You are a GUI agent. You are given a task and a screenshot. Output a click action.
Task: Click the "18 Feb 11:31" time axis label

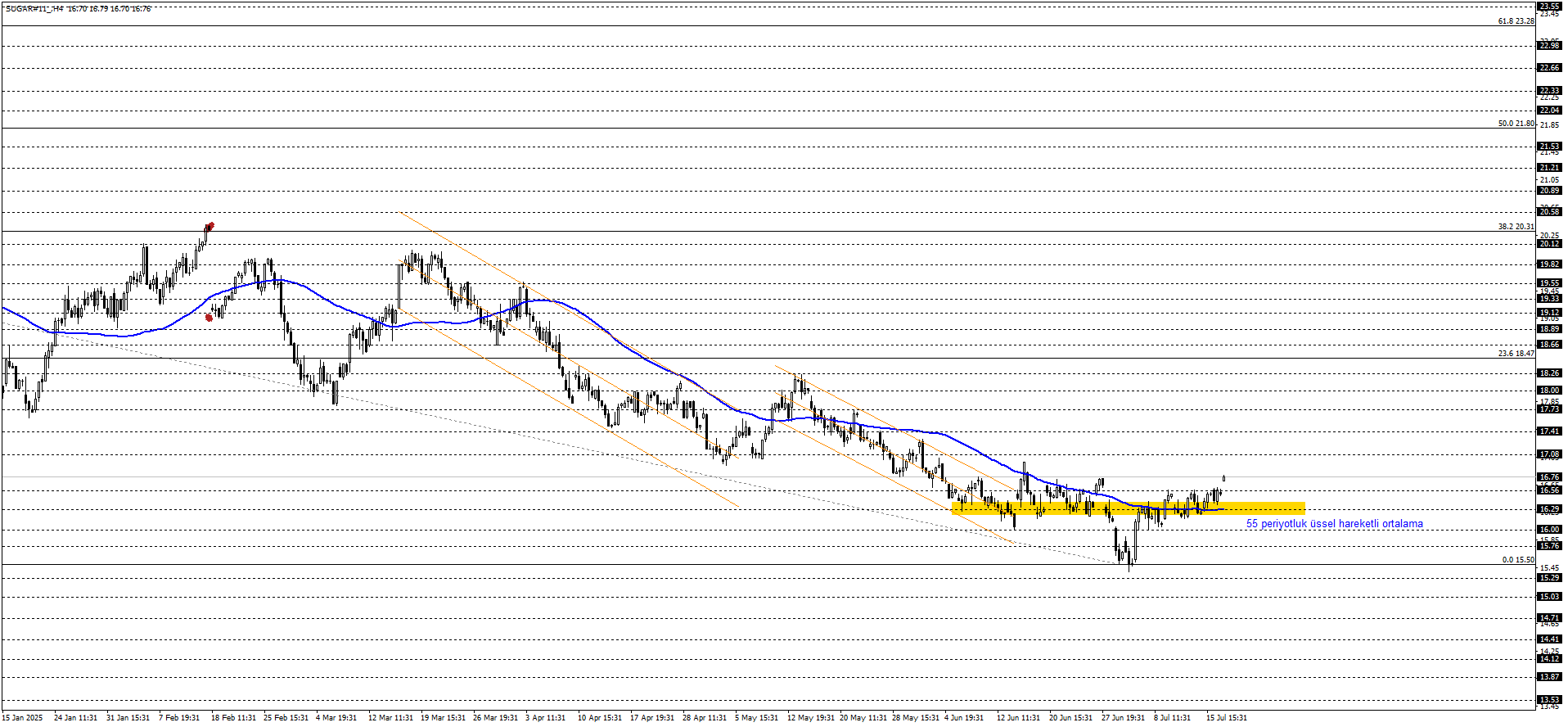[232, 718]
